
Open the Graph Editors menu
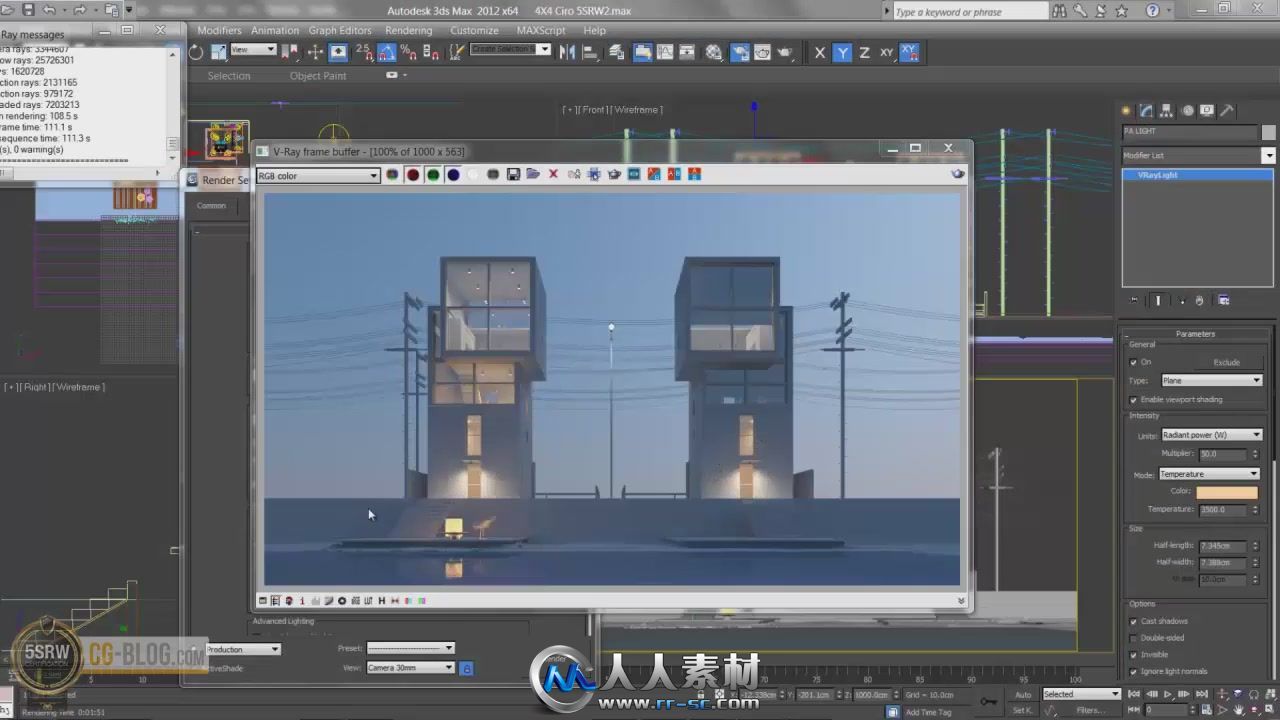(340, 30)
